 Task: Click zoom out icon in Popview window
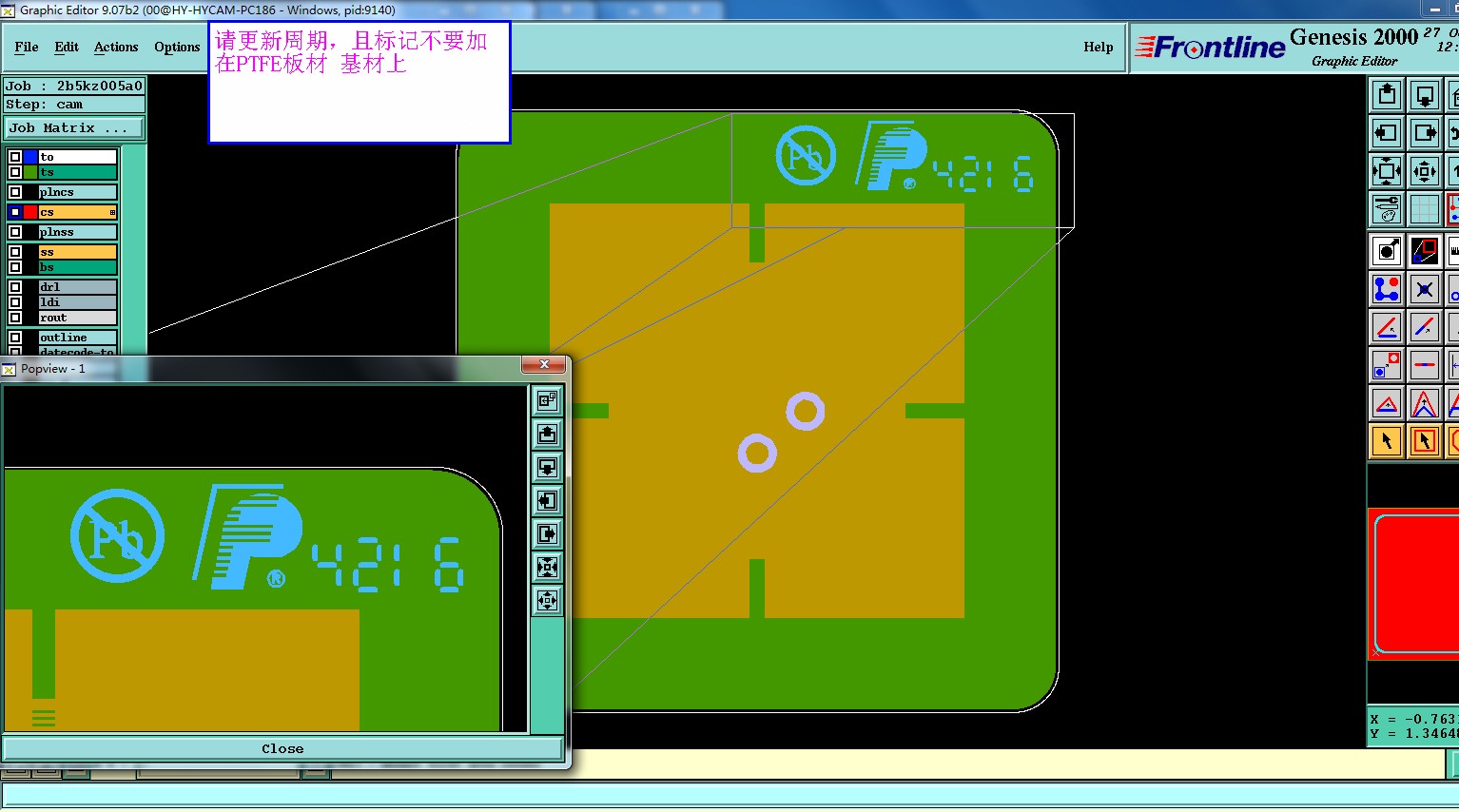(547, 600)
